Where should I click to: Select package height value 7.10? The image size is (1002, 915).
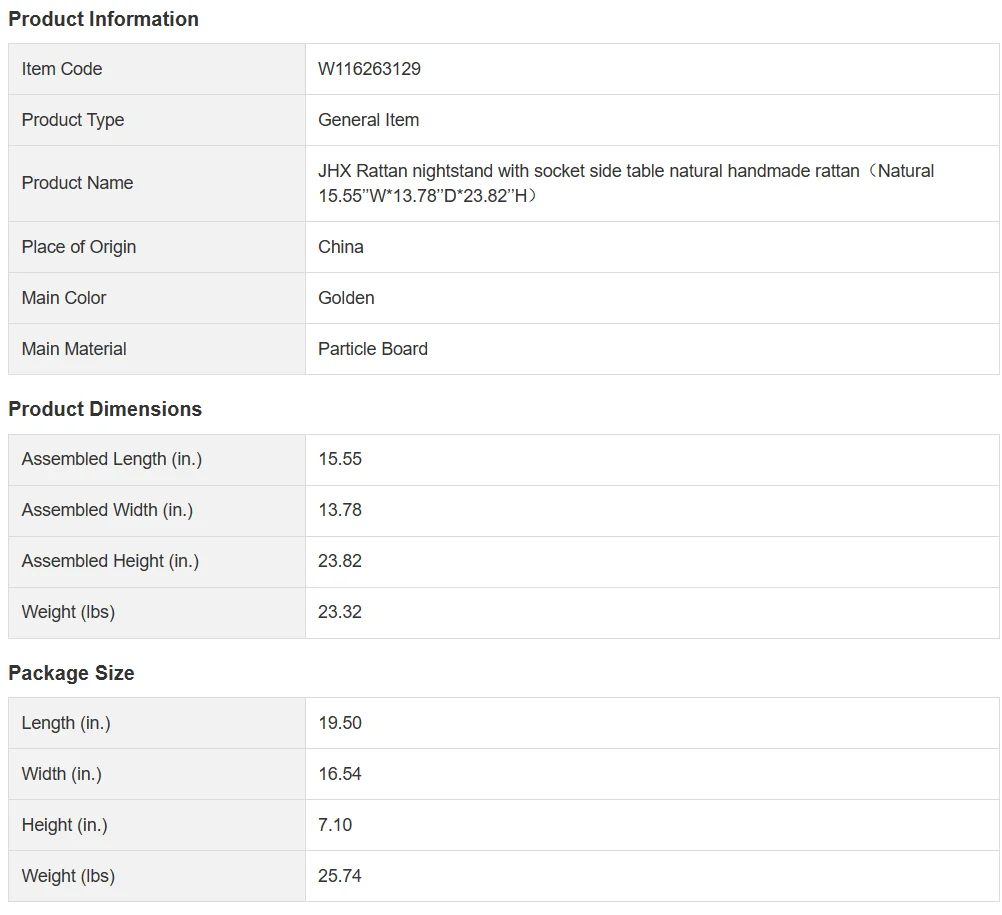tap(335, 825)
